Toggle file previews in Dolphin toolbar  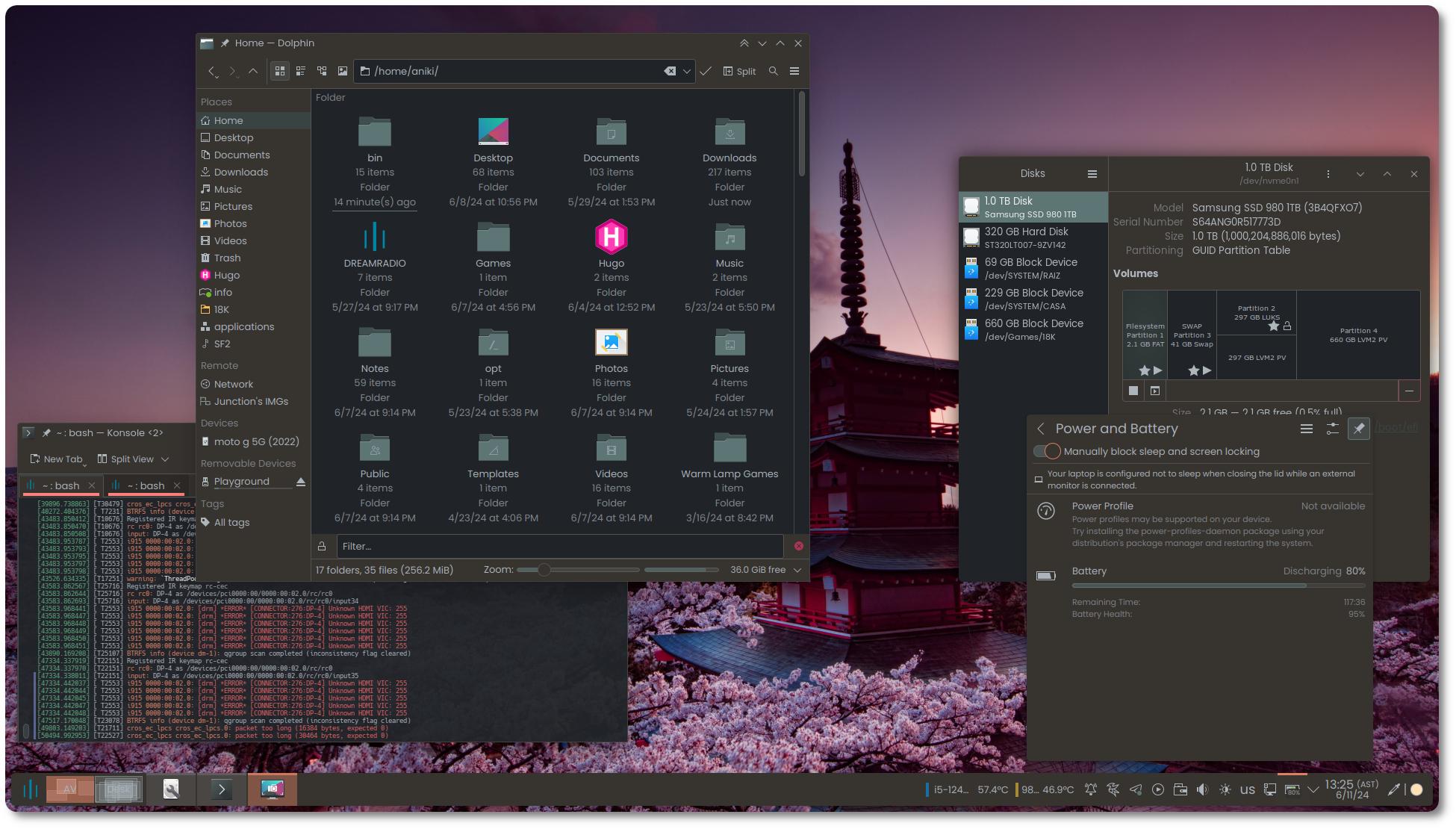click(343, 71)
